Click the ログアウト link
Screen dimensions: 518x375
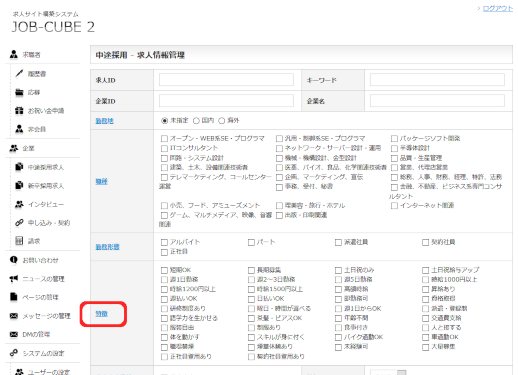(498, 9)
